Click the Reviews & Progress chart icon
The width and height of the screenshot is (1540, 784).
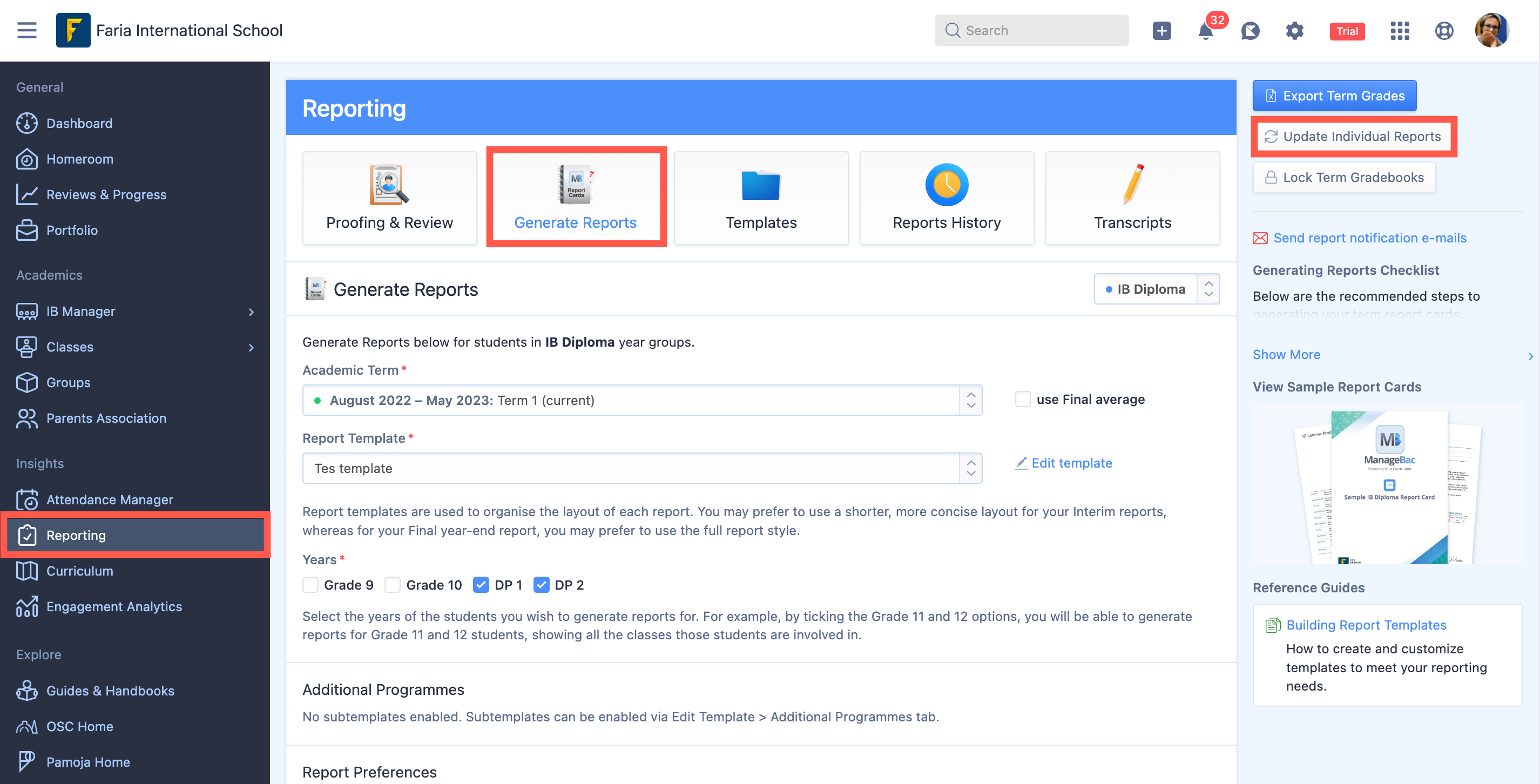[27, 194]
